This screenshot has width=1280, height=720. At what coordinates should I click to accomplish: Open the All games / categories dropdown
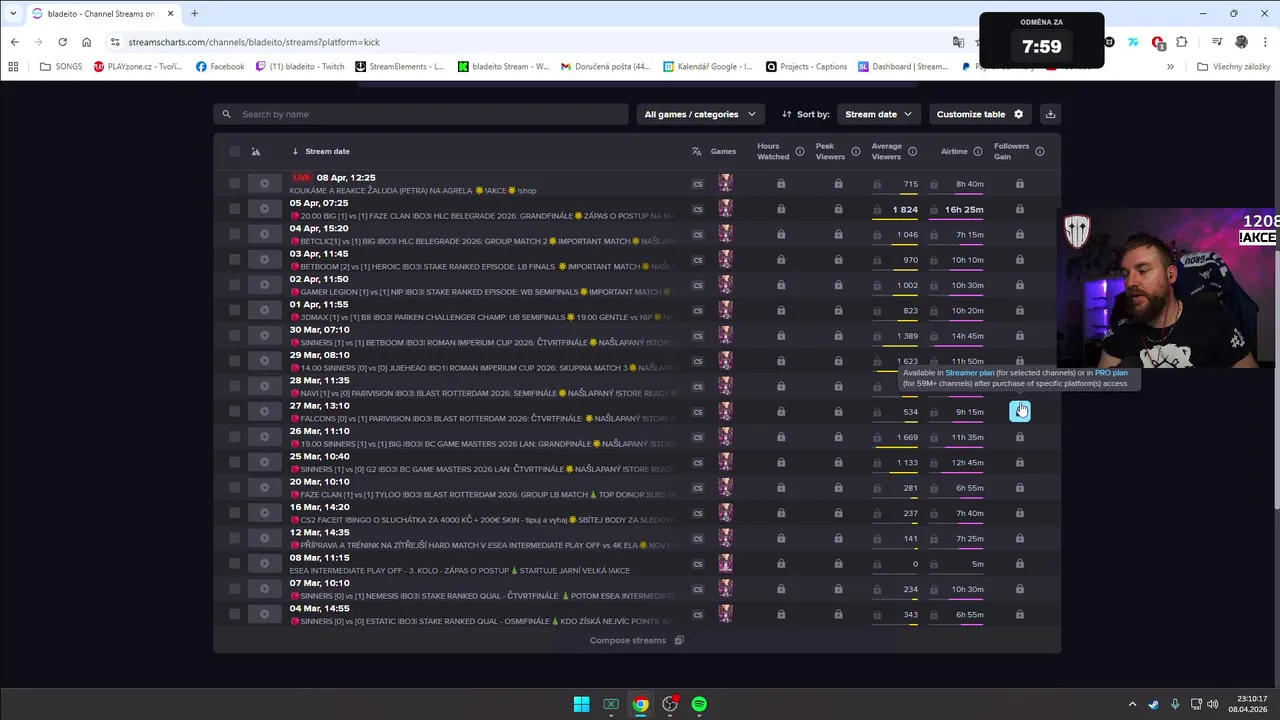tap(700, 114)
